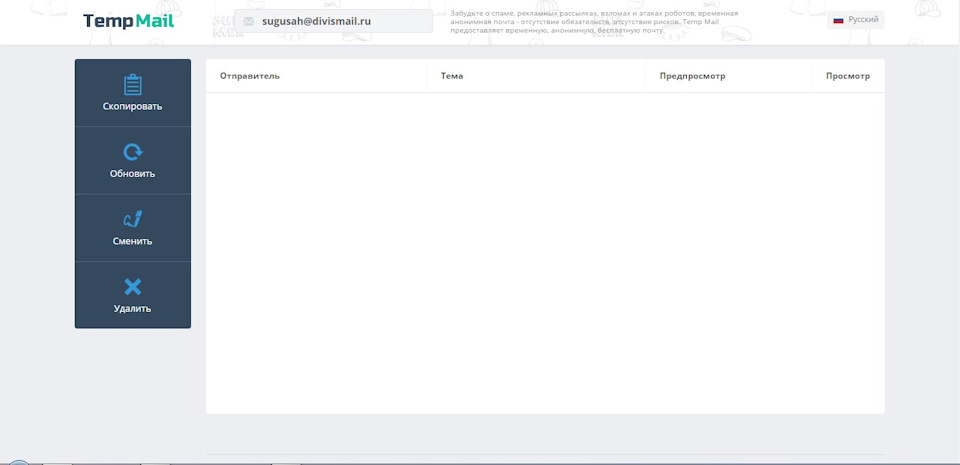The width and height of the screenshot is (960, 465).
Task: Click the Просмотр column header
Action: [848, 76]
